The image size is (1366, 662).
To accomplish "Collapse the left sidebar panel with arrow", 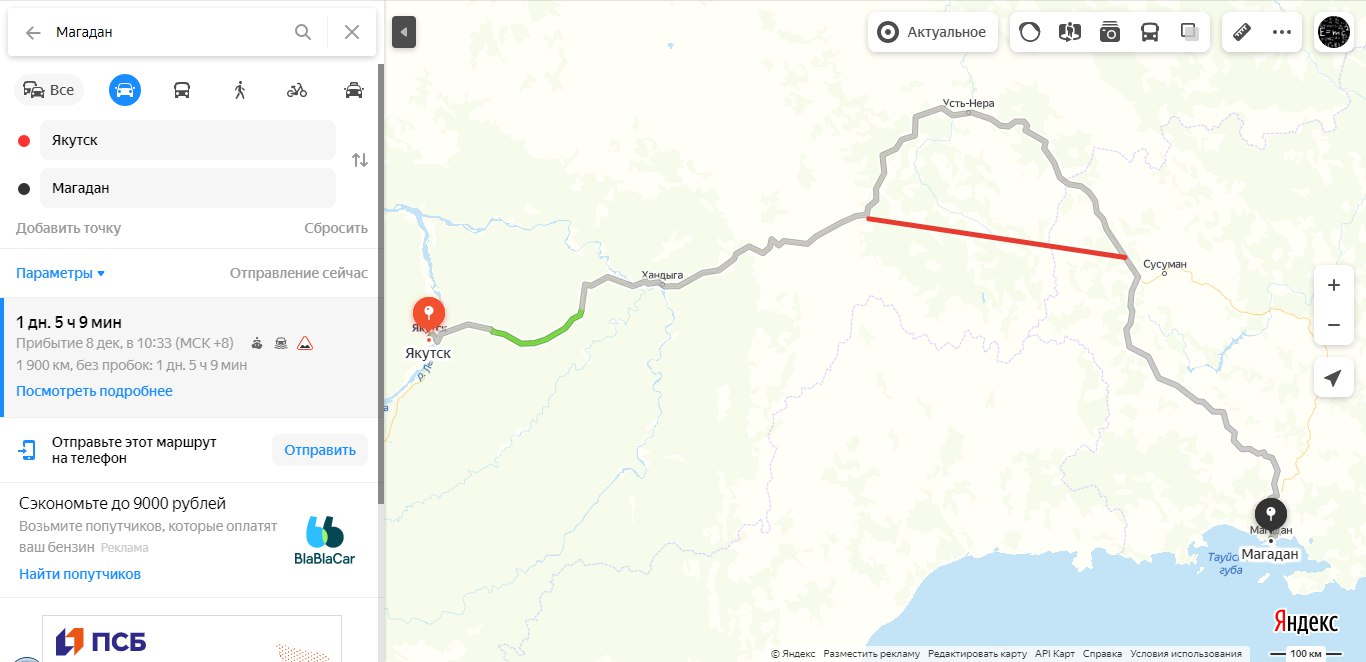I will pyautogui.click(x=404, y=32).
